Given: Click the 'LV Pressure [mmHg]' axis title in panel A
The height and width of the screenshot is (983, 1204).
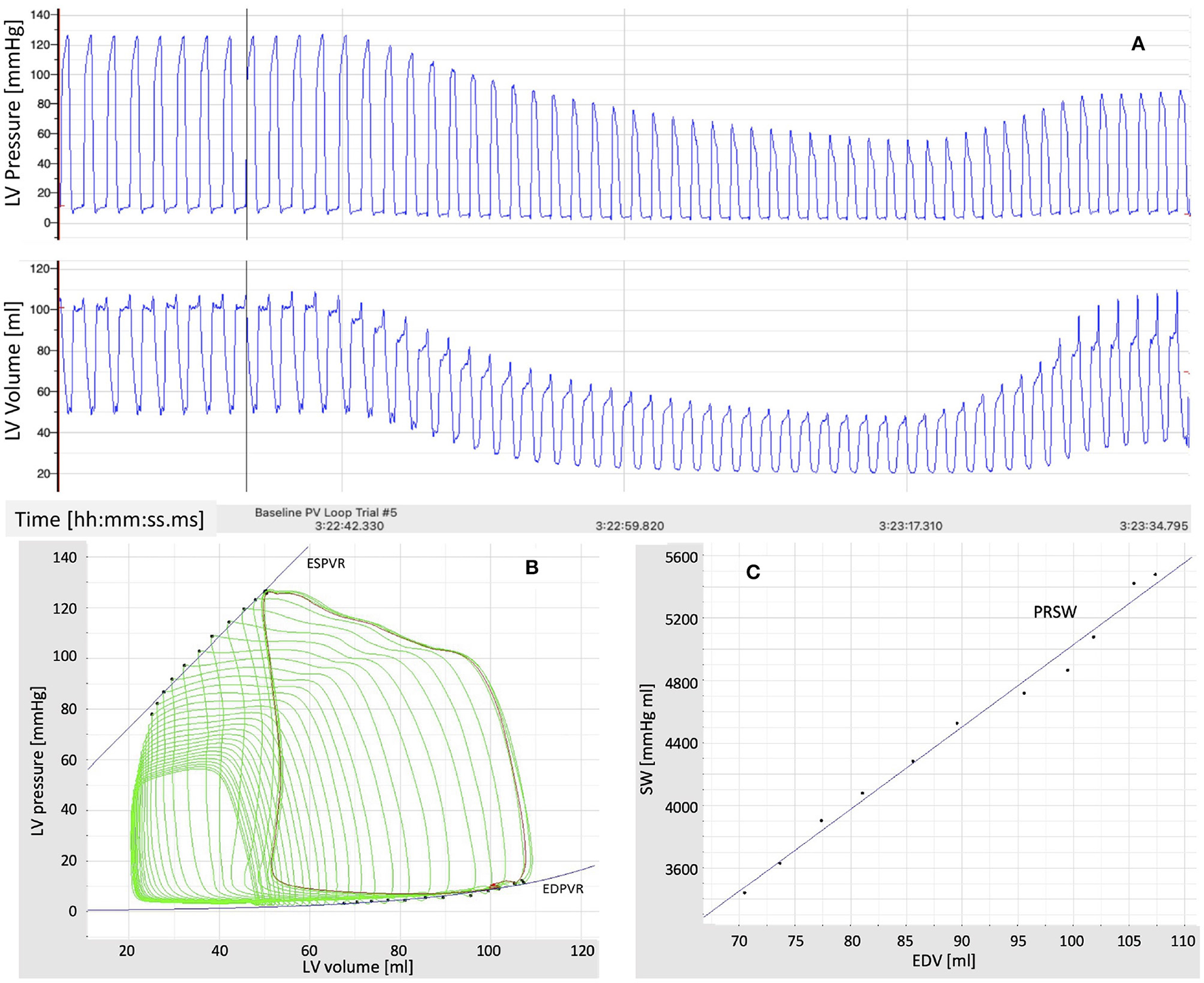Looking at the screenshot, I should tap(14, 113).
